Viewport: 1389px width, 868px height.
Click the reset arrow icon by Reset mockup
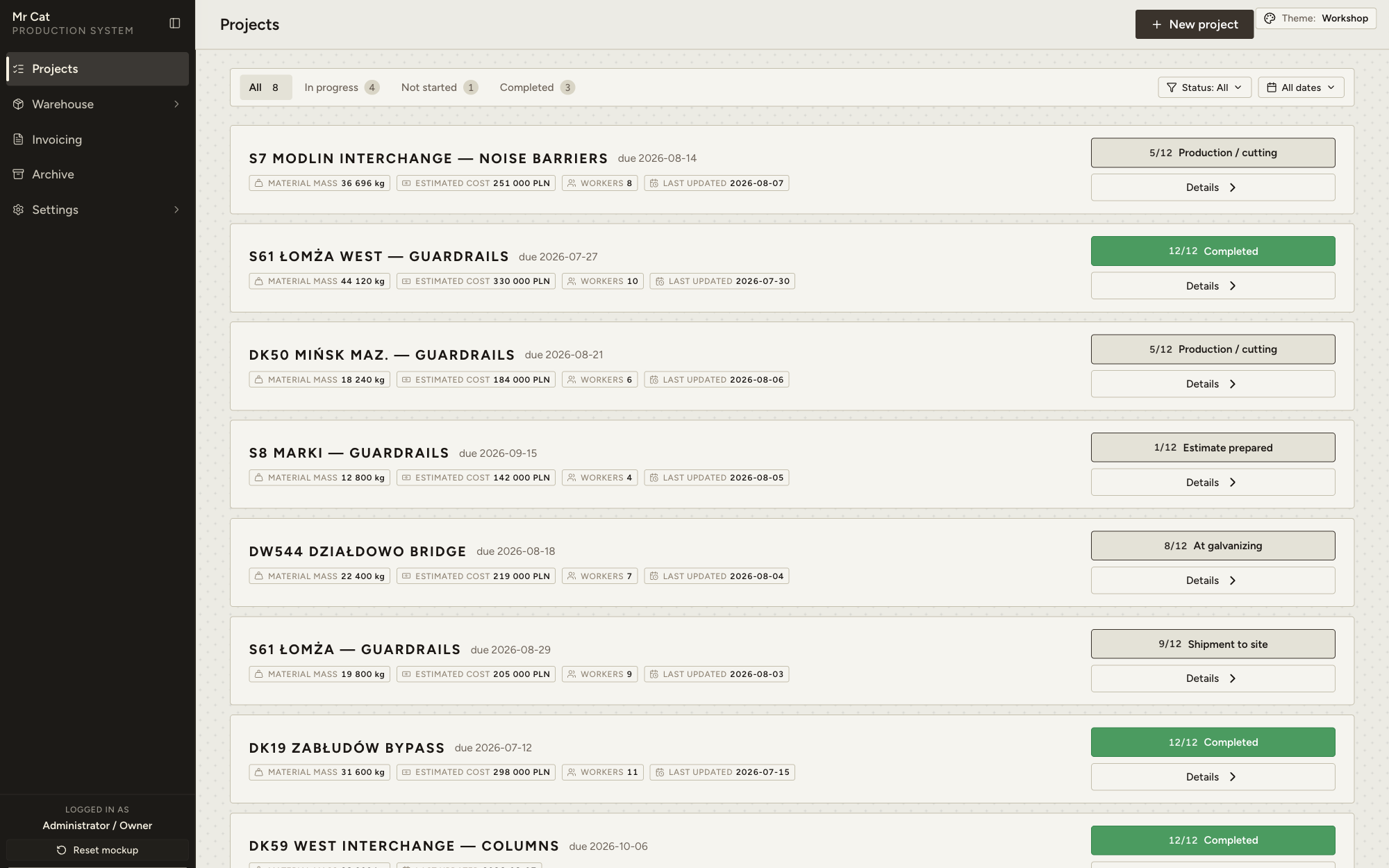[x=61, y=850]
